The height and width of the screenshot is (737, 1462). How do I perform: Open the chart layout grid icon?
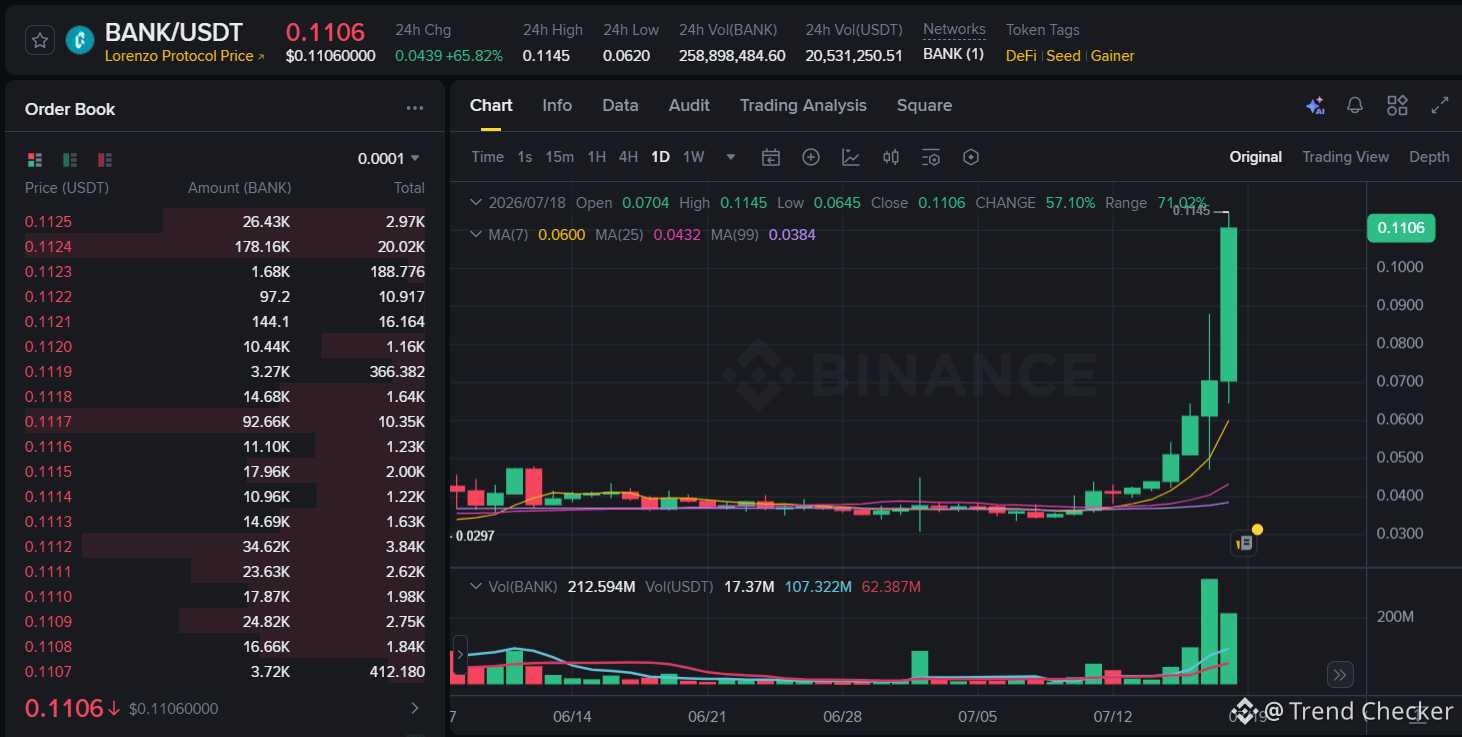pyautogui.click(x=1397, y=106)
